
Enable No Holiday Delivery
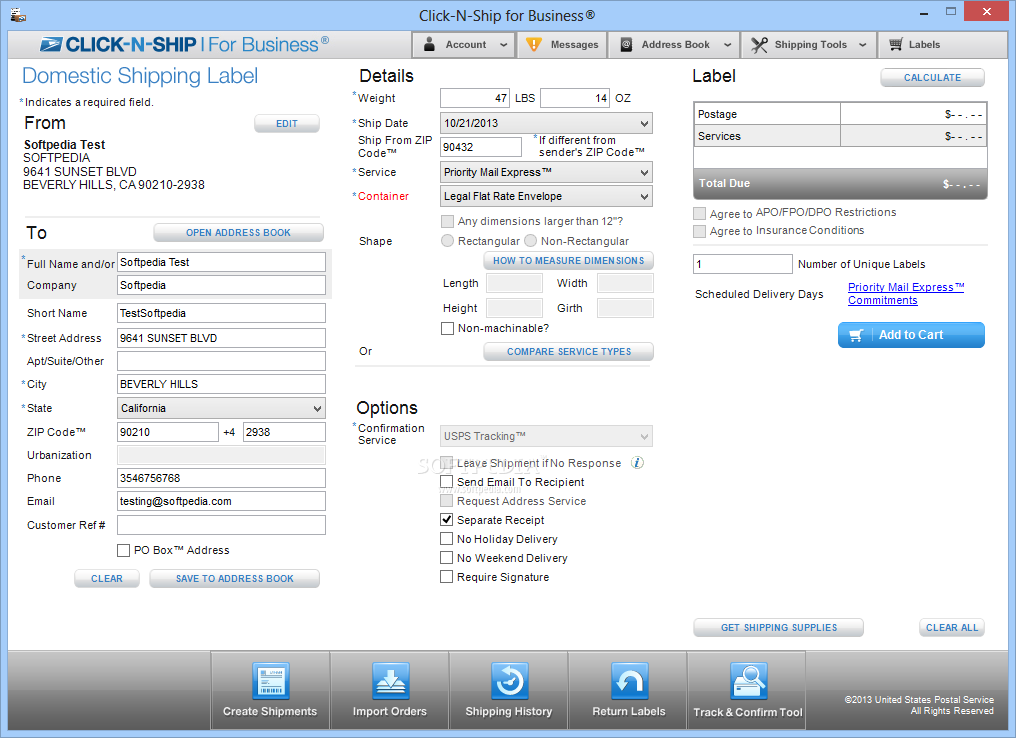tap(446, 538)
